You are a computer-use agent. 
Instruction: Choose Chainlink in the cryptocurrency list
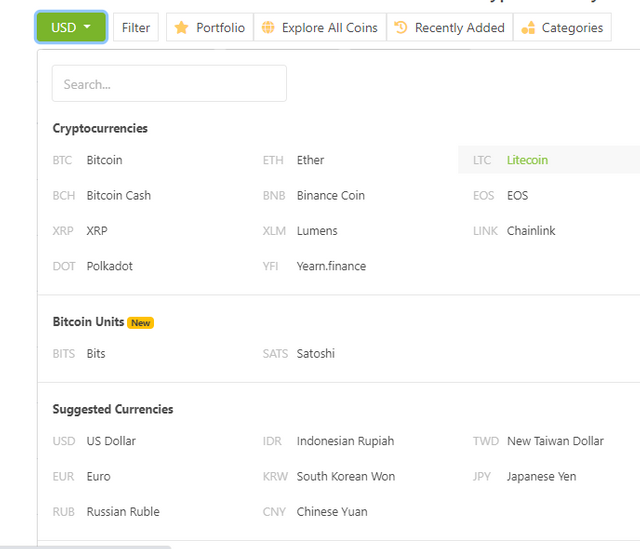[x=530, y=231]
